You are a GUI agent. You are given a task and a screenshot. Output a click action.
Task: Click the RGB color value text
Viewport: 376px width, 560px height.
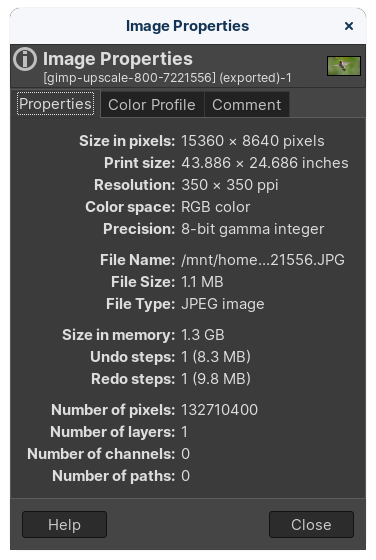tap(215, 207)
